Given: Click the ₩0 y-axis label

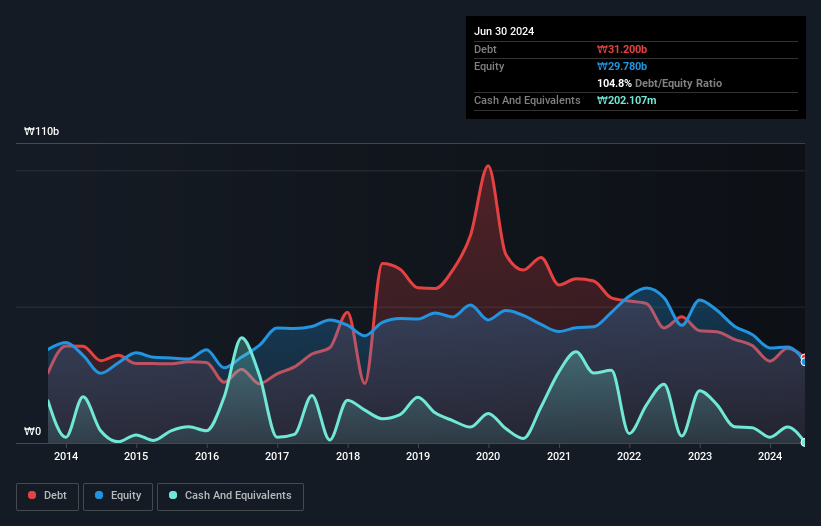Looking at the screenshot, I should [32, 431].
